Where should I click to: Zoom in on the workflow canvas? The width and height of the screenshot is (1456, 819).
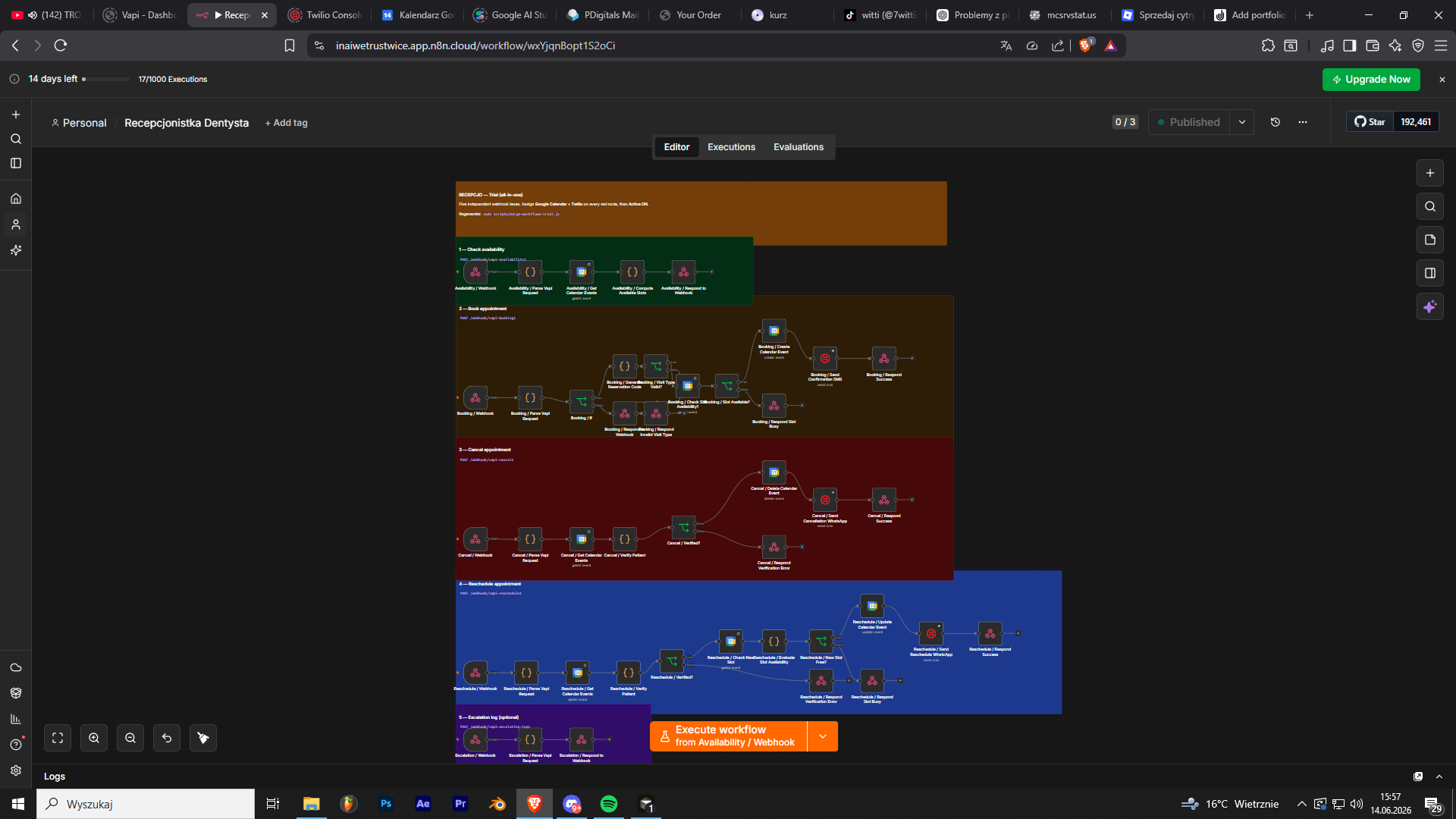pos(94,738)
